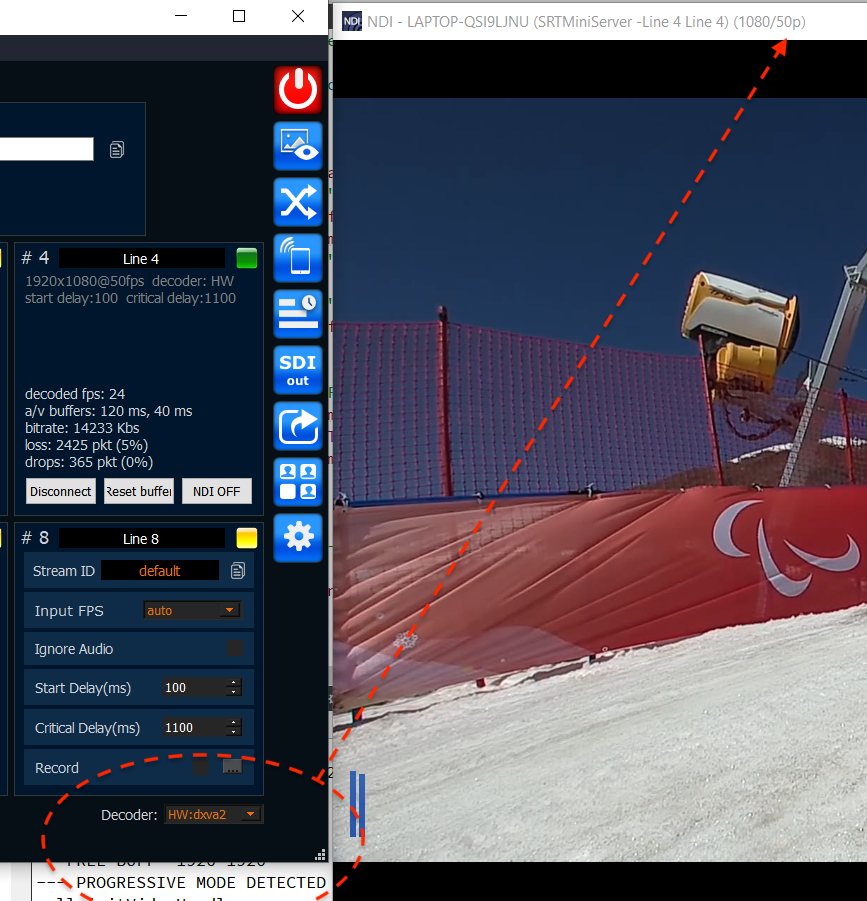Open the Input FPS auto dropdown
This screenshot has height=901, width=867.
pos(192,610)
